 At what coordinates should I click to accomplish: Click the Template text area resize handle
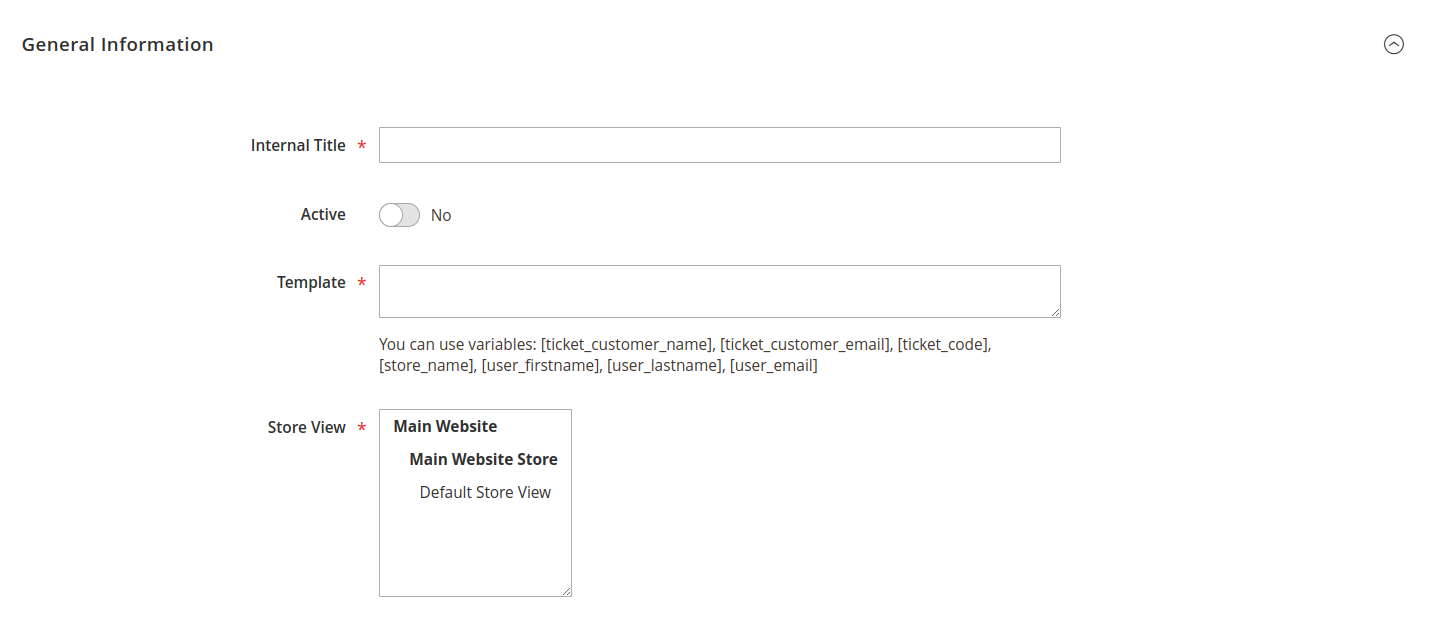pos(1055,312)
